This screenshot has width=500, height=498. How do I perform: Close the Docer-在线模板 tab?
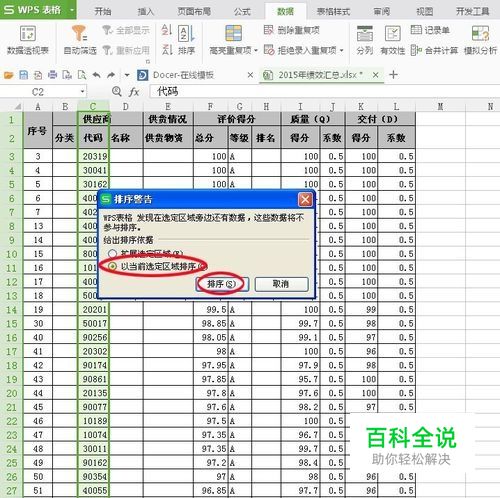250,75
